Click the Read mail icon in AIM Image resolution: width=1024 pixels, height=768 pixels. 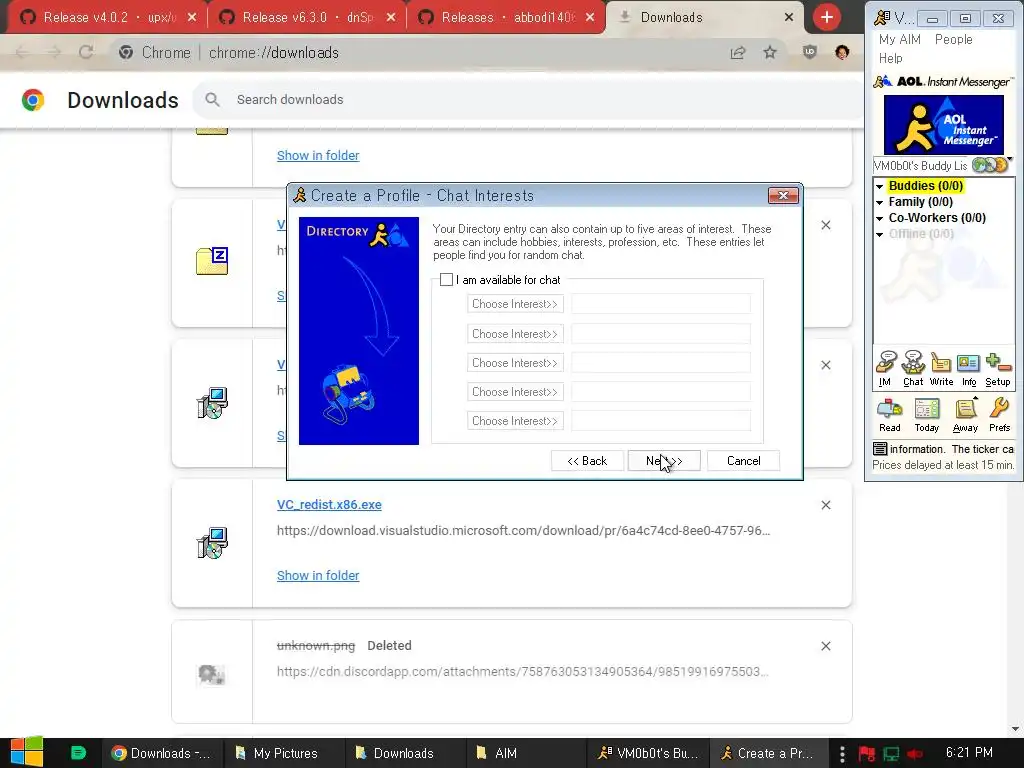coord(889,415)
